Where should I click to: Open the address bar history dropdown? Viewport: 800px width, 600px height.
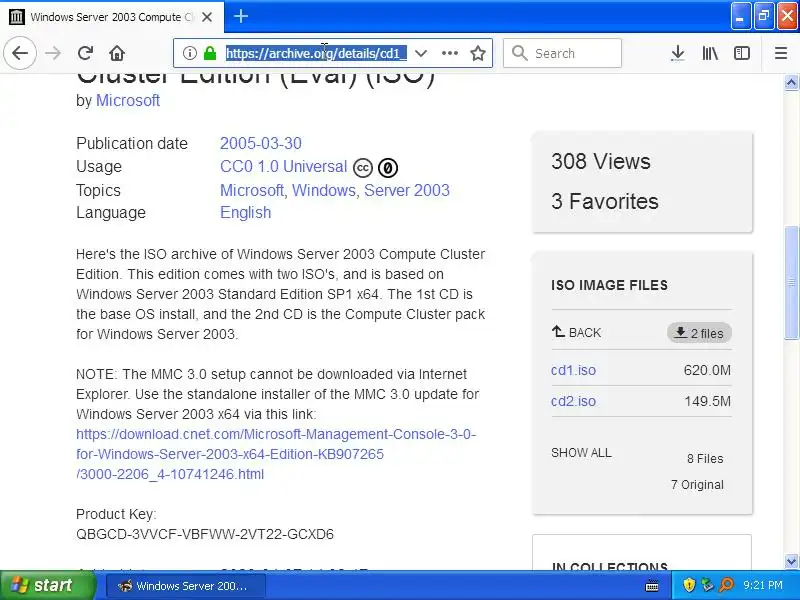point(421,53)
